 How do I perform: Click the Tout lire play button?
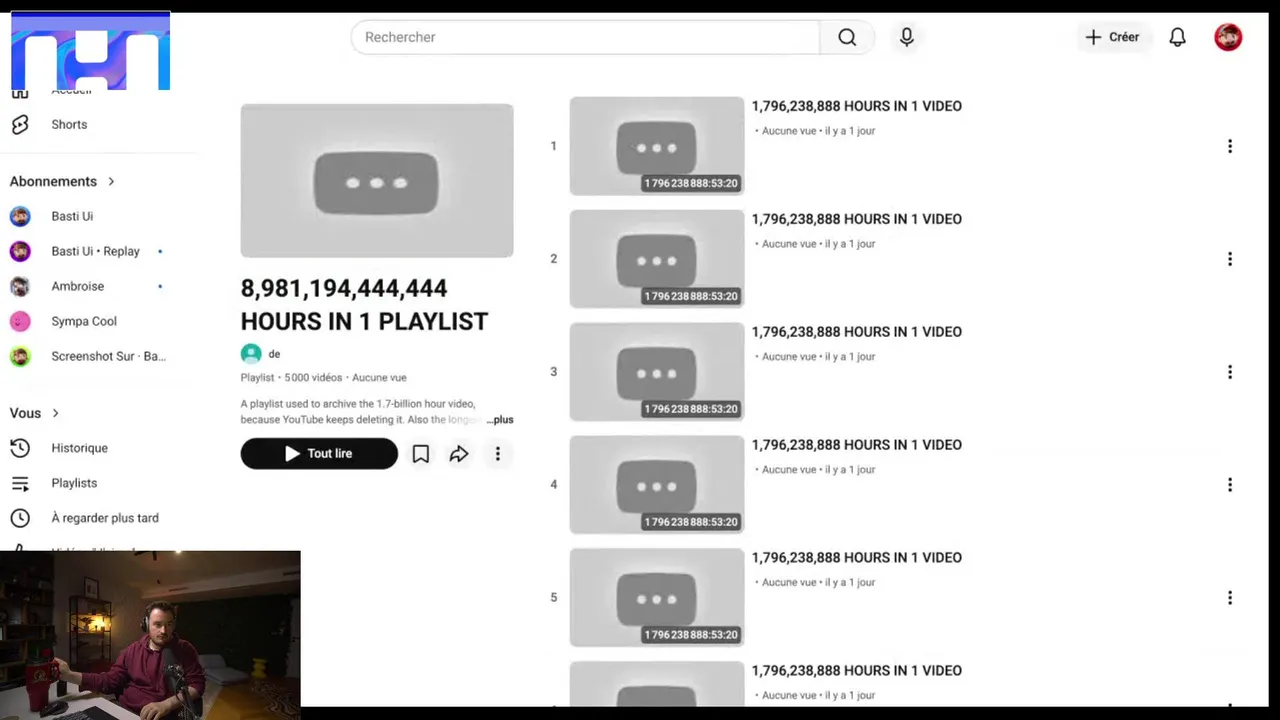[x=319, y=453]
